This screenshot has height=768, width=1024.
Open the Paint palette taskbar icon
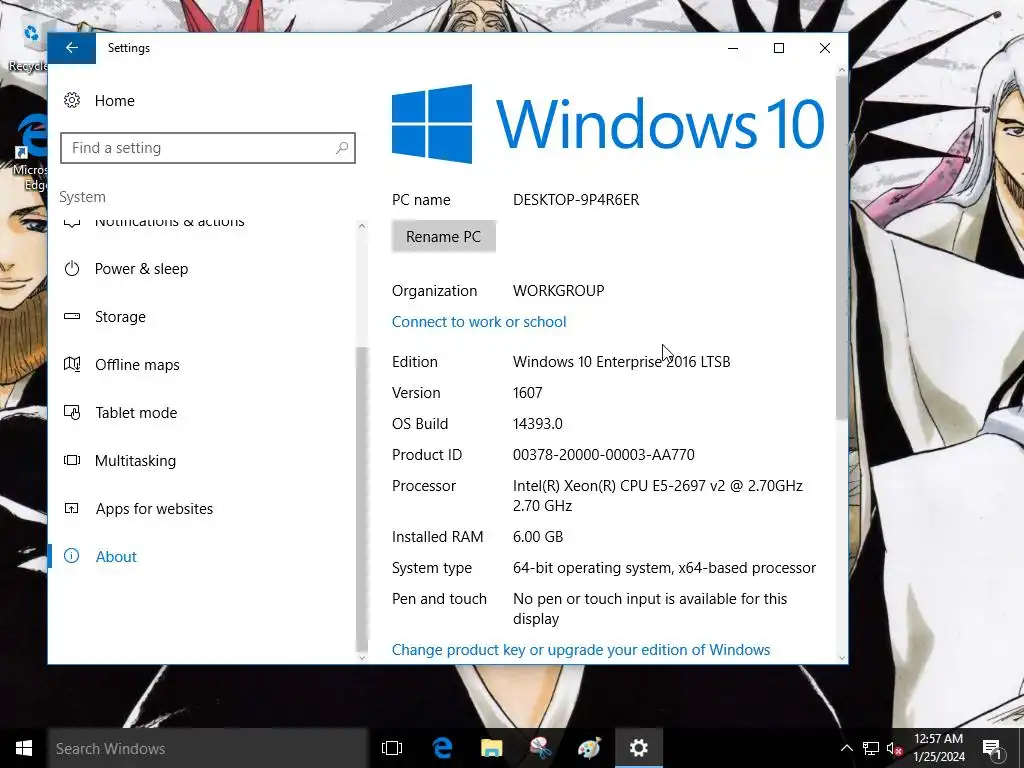tap(590, 748)
